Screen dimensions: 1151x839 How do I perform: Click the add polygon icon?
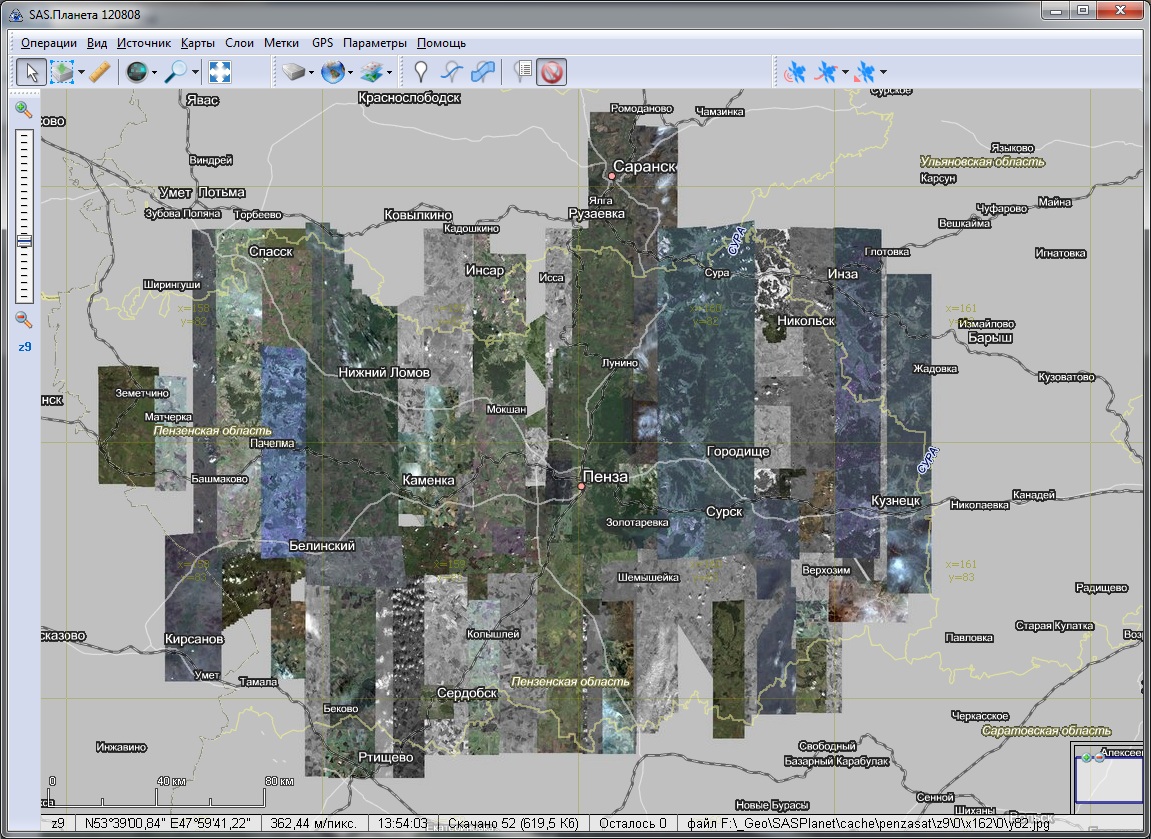click(x=483, y=72)
